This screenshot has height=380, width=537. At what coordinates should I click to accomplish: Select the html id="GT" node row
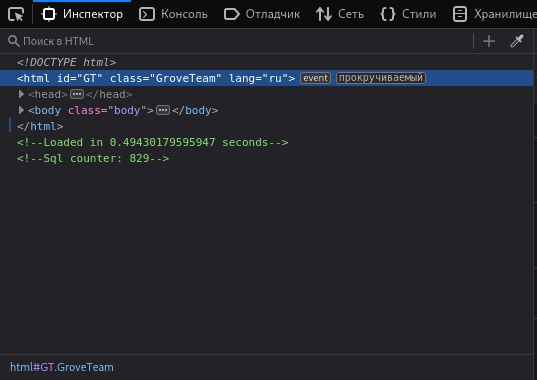pyautogui.click(x=266, y=78)
